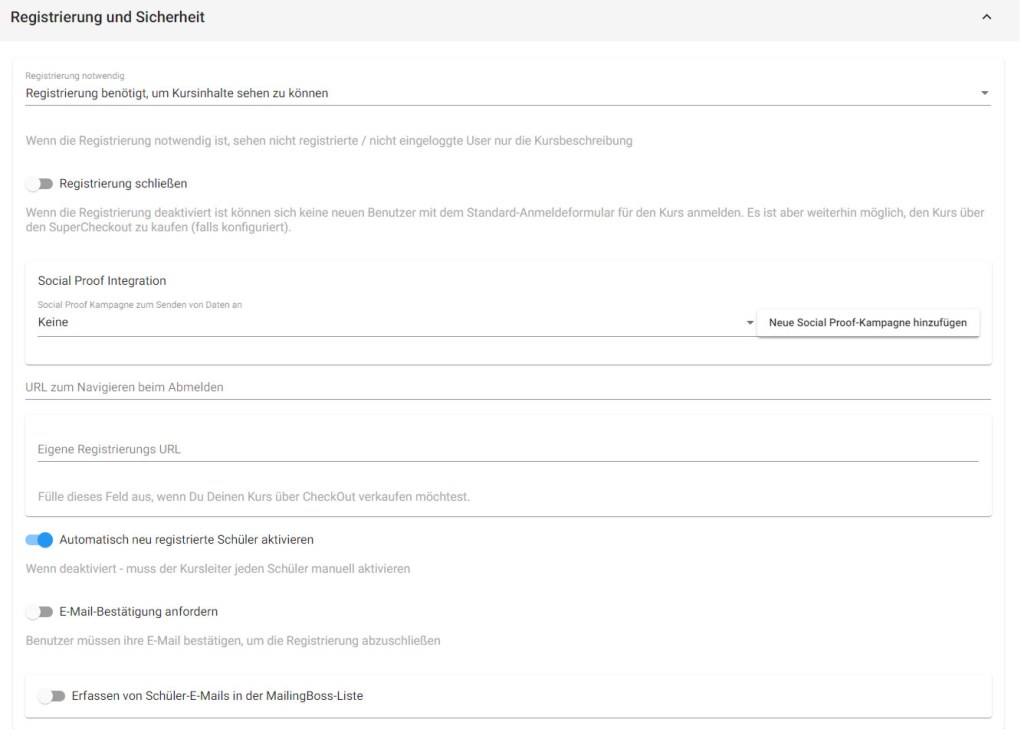Click the 'Erfassen von Schüler-E-Mails' label text
The image size is (1024, 729).
tap(217, 696)
